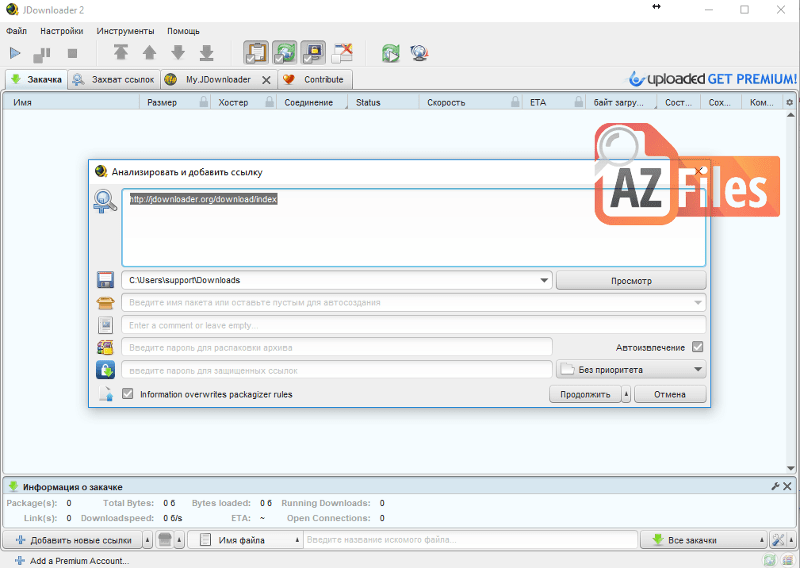800x568 pixels.
Task: Click the URL text area with jdownloader.org link
Action: [x=414, y=228]
